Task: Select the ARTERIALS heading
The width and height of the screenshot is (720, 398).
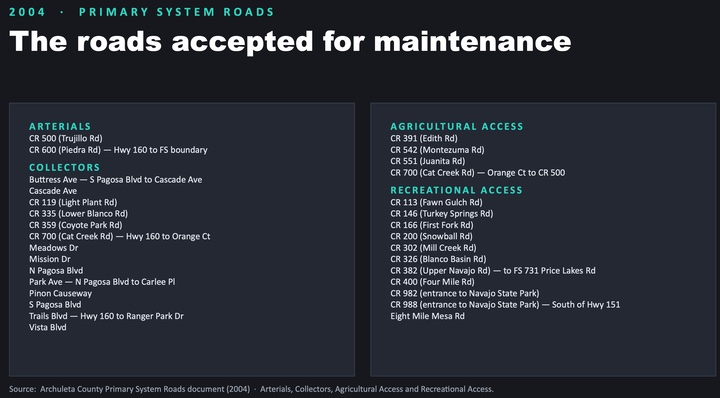Action: 60,127
